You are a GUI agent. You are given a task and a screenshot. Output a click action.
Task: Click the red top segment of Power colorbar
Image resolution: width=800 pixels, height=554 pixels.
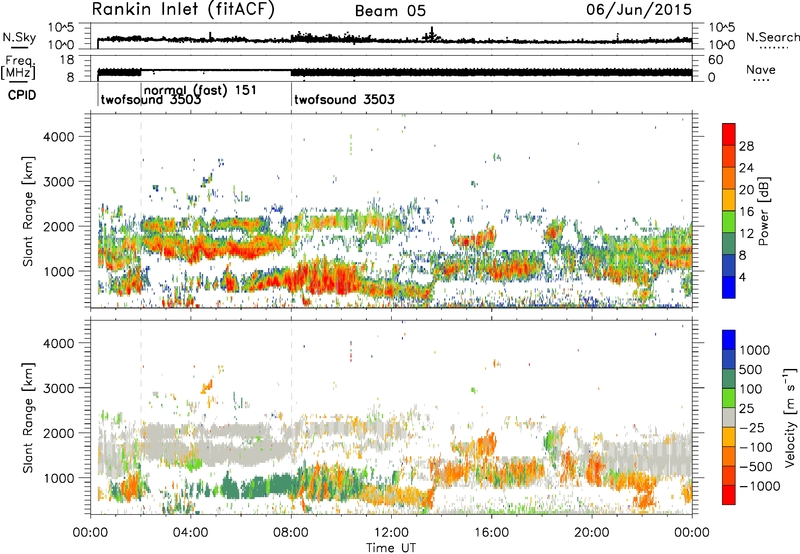click(x=729, y=134)
